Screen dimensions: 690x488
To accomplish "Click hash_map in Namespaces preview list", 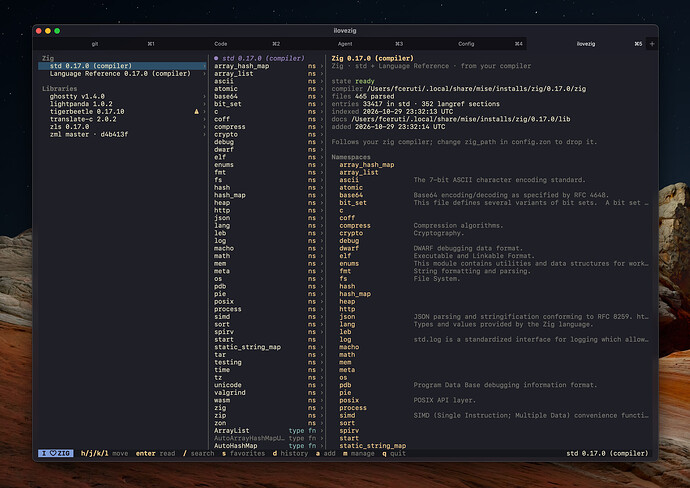I will point(355,294).
